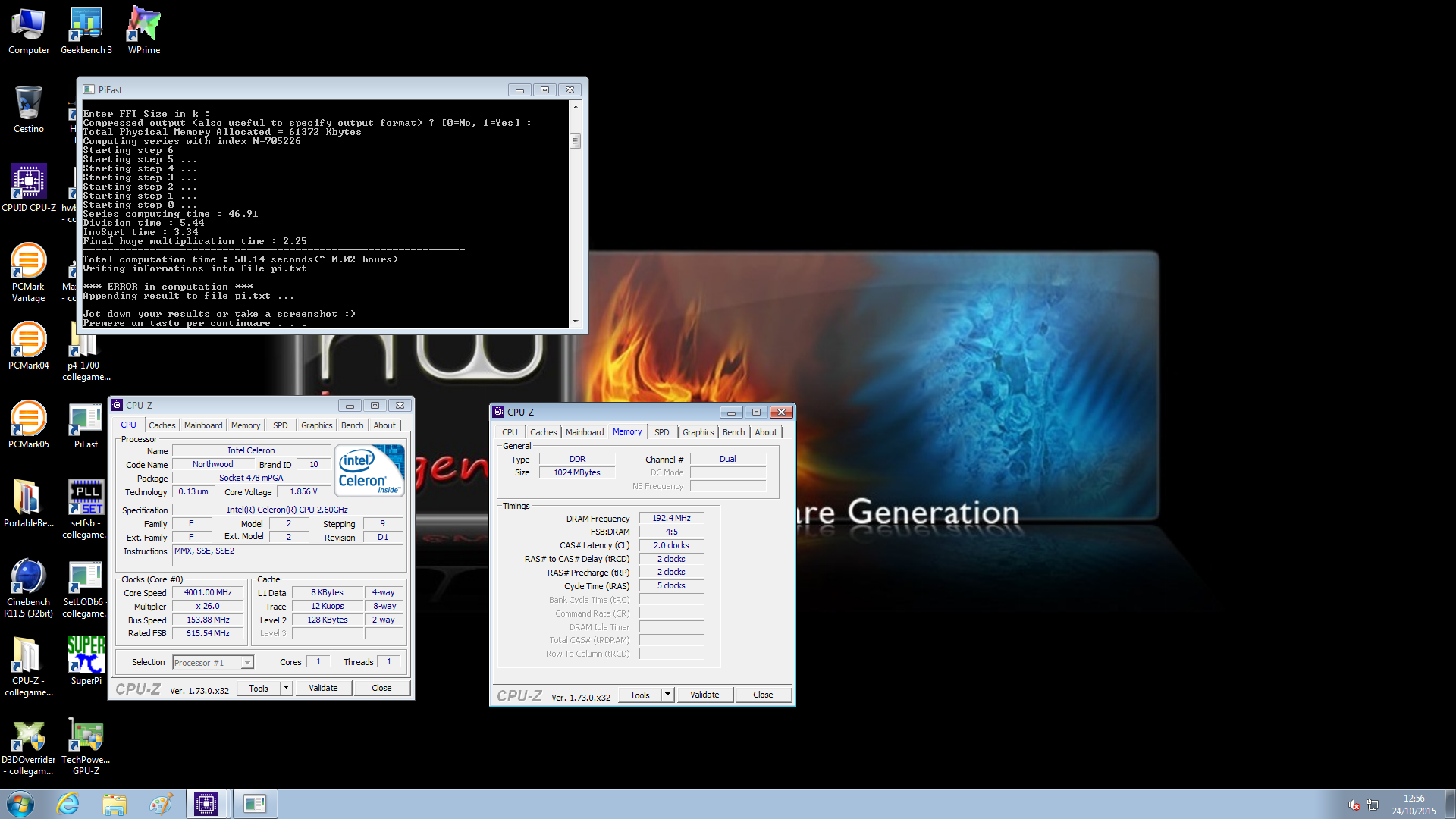Open Mainboard tab in right CPU-Z window
This screenshot has width=1456, height=819.
585,432
